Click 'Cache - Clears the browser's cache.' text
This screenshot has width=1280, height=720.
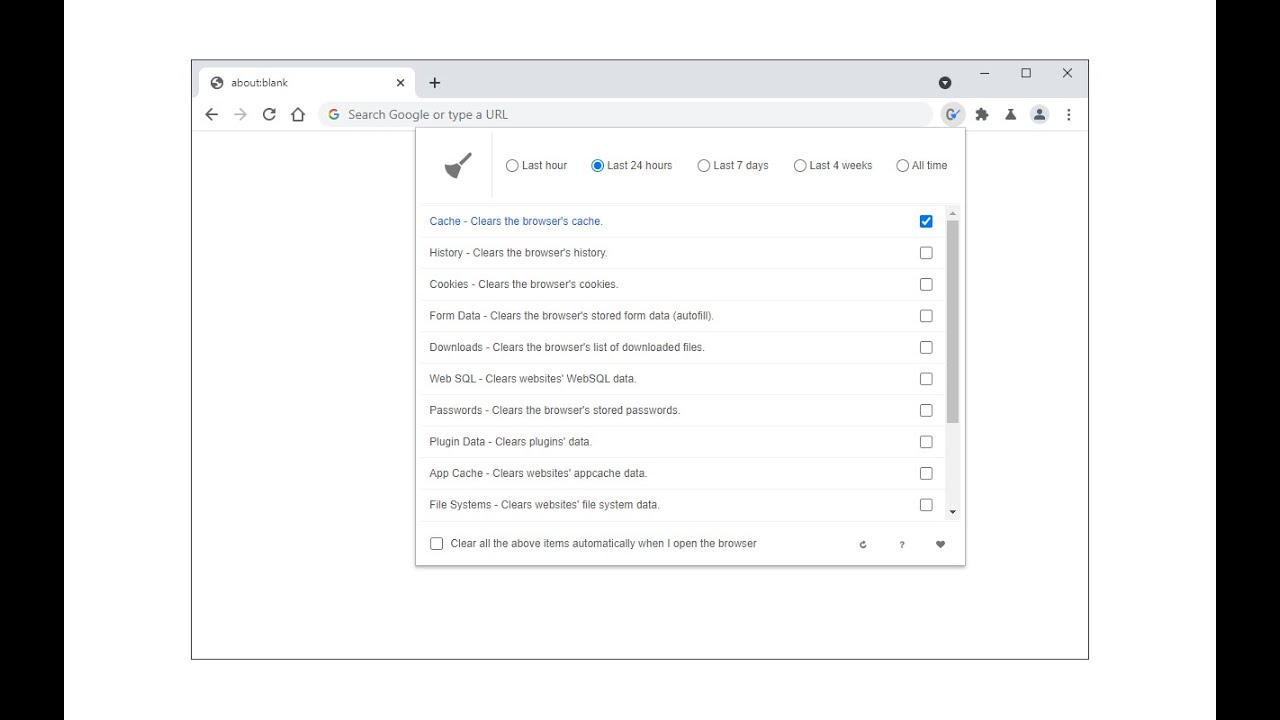516,222
